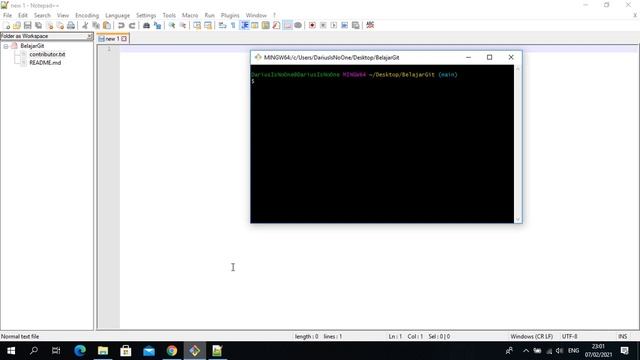Click the Copy toolbar icon
This screenshot has height=360, width=640.
[x=96, y=25]
